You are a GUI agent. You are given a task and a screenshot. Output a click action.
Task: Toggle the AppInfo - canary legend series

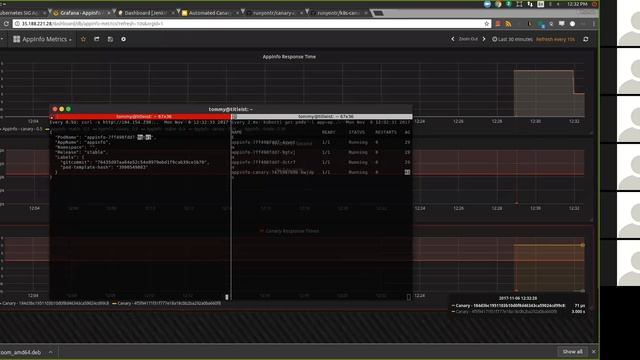[22, 129]
